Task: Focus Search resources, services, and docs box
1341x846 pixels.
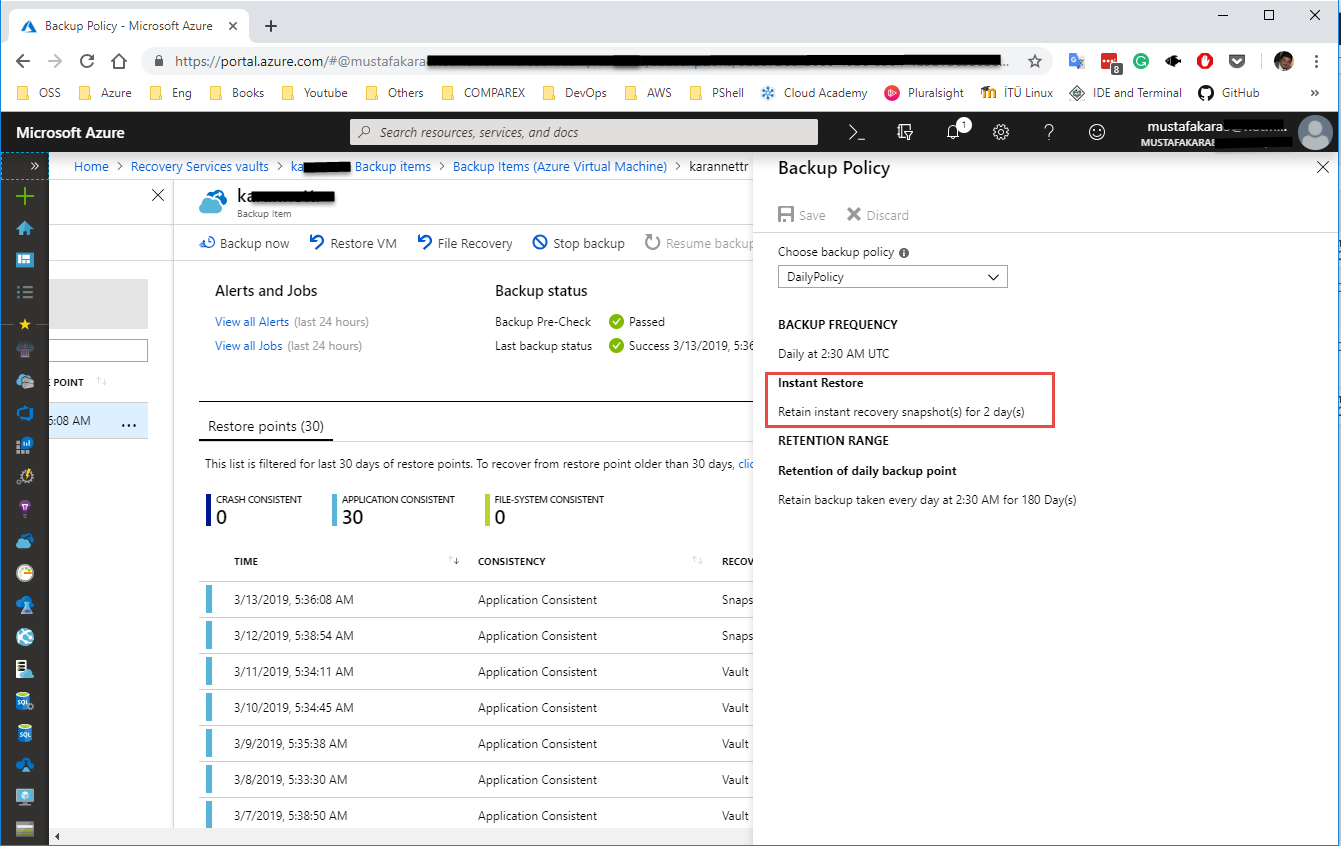Action: [x=584, y=132]
